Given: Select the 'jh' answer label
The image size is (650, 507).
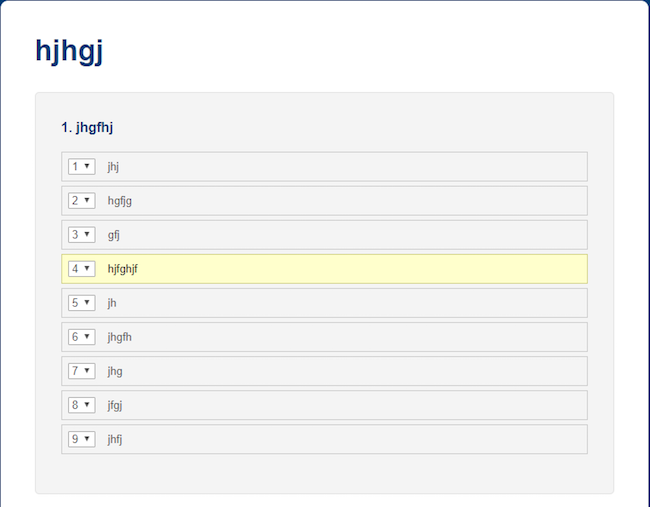Looking at the screenshot, I should (x=112, y=303).
